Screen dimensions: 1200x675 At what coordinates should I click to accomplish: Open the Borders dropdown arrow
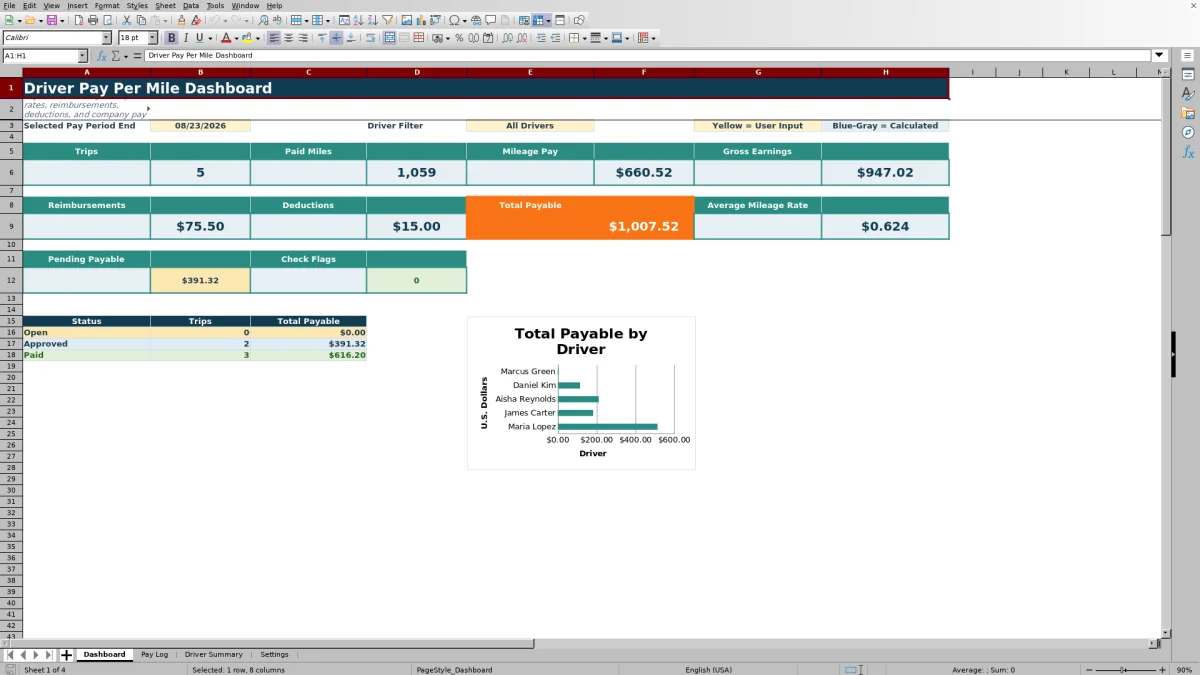point(585,38)
